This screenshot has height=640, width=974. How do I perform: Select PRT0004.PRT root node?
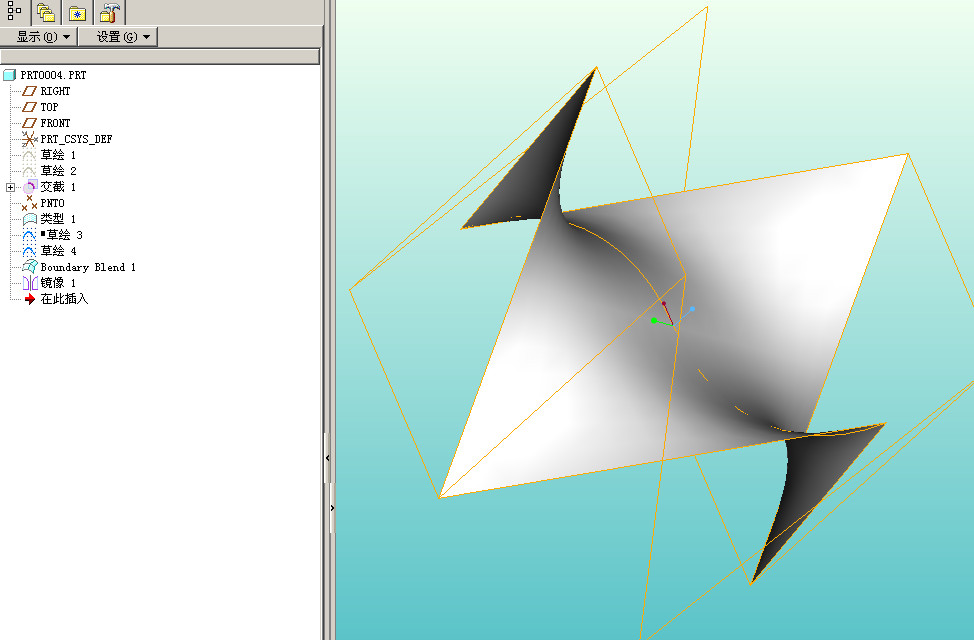click(x=53, y=75)
